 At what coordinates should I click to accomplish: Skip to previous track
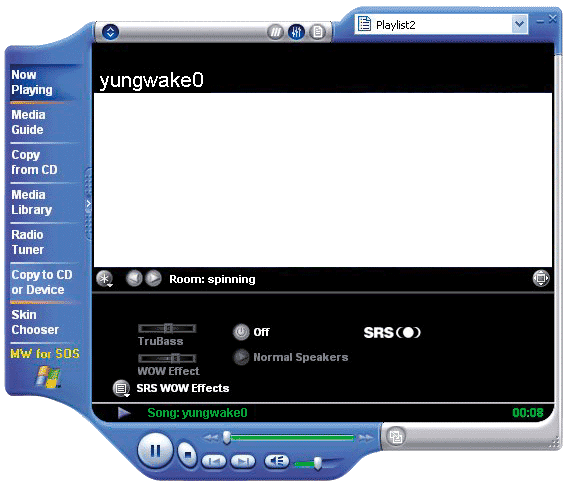pyautogui.click(x=214, y=461)
